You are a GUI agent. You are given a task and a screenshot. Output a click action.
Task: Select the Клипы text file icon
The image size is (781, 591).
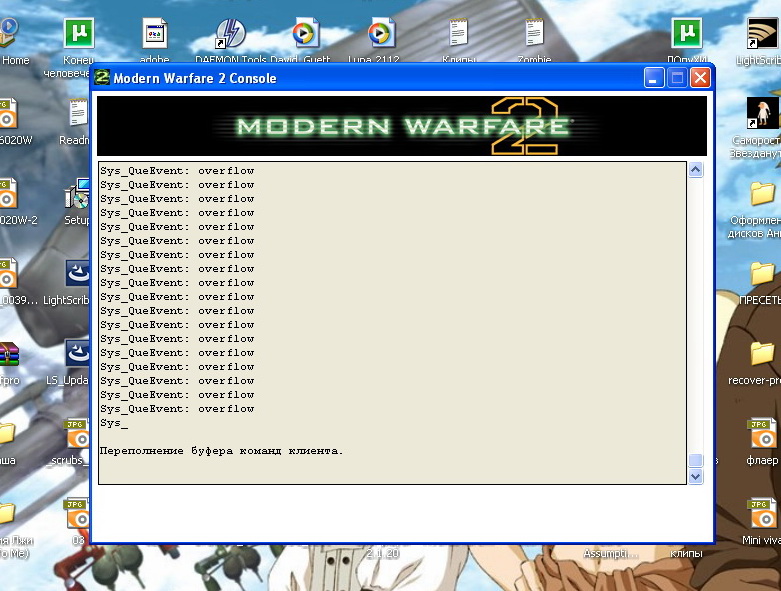458,32
